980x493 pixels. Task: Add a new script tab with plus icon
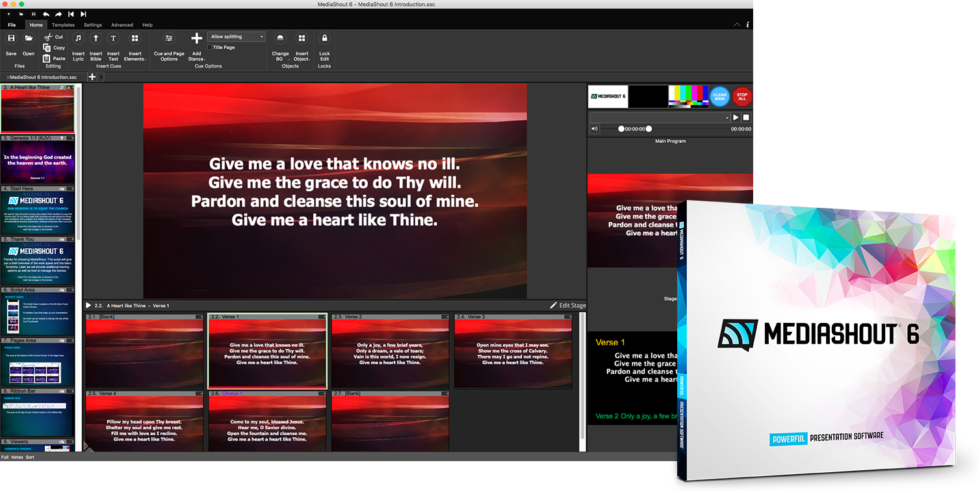point(92,77)
